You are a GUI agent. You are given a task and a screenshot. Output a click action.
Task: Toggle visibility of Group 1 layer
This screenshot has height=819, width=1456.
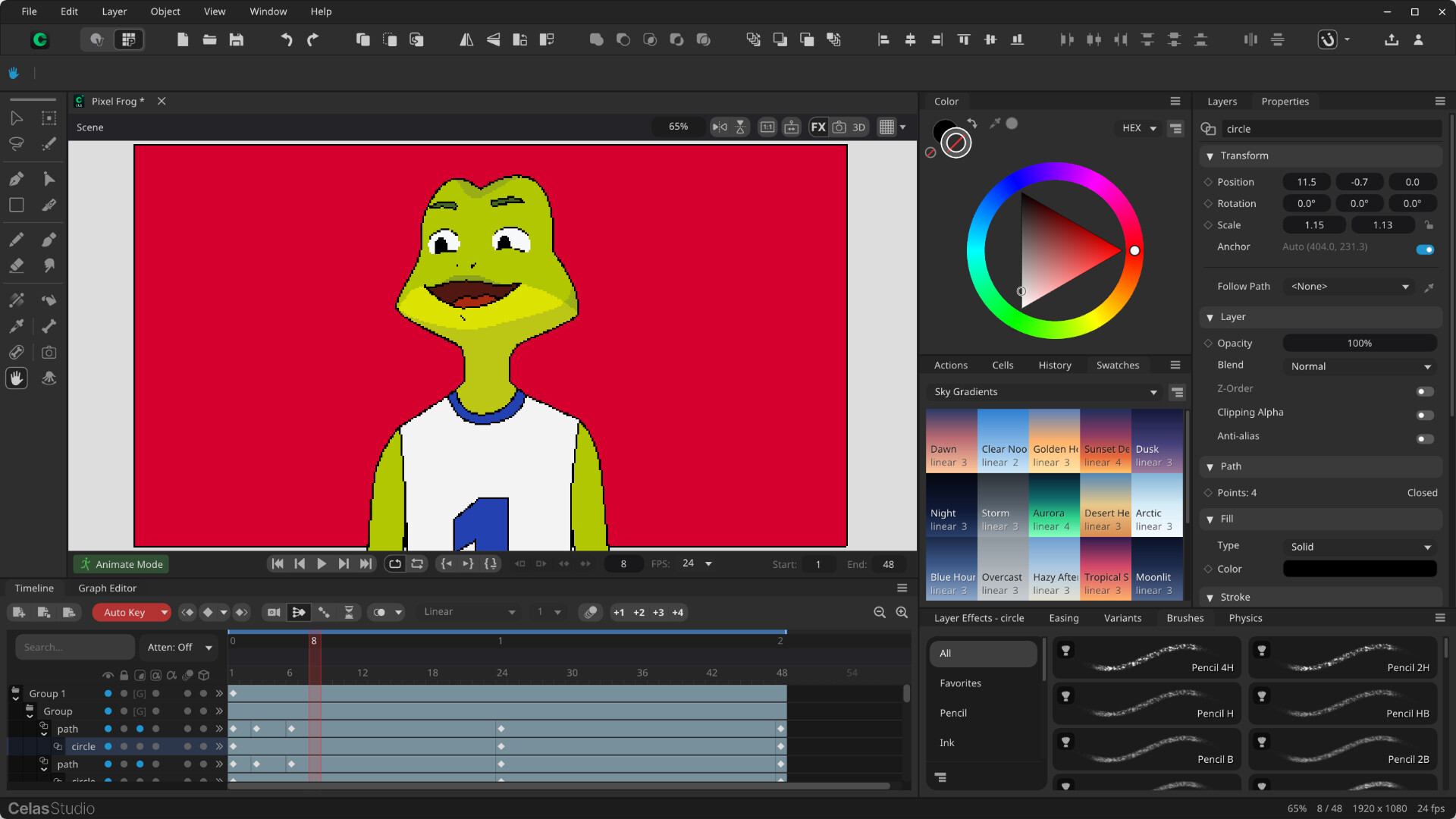pos(108,693)
